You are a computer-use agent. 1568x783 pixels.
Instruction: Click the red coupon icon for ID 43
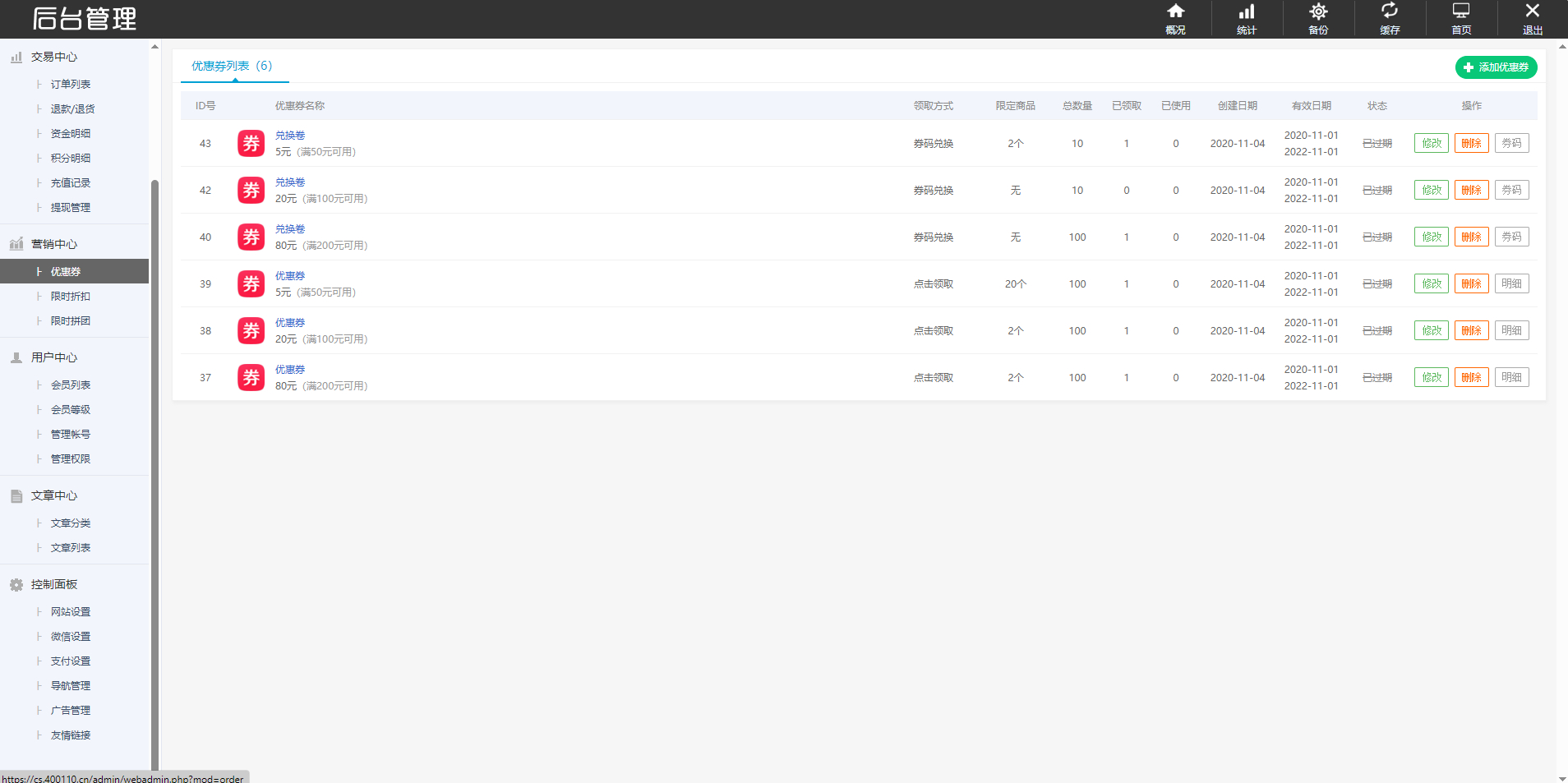point(251,143)
